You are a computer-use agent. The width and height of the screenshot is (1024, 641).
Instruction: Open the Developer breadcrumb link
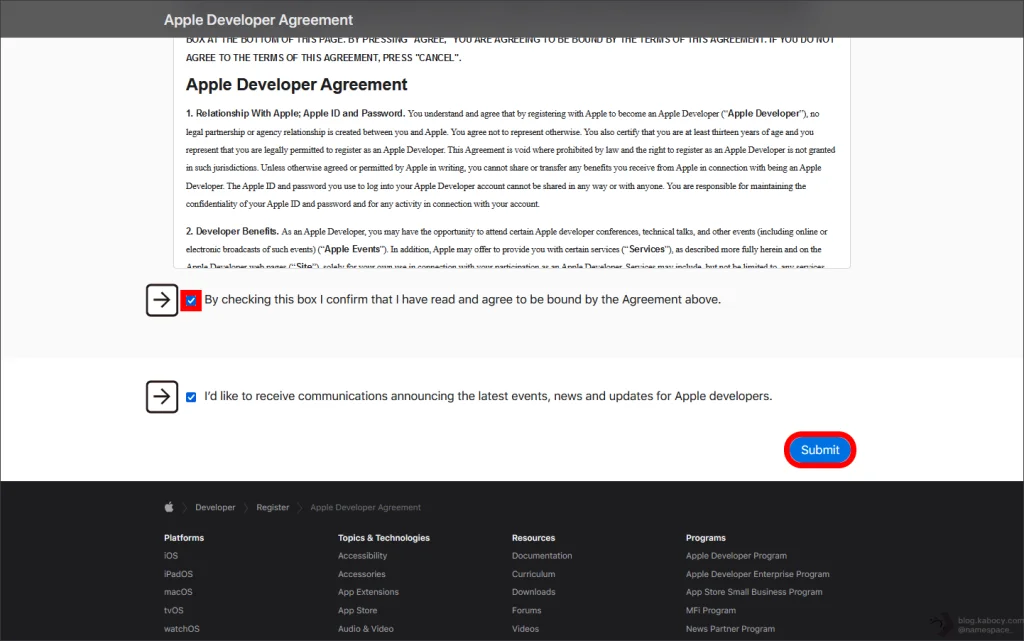point(215,508)
